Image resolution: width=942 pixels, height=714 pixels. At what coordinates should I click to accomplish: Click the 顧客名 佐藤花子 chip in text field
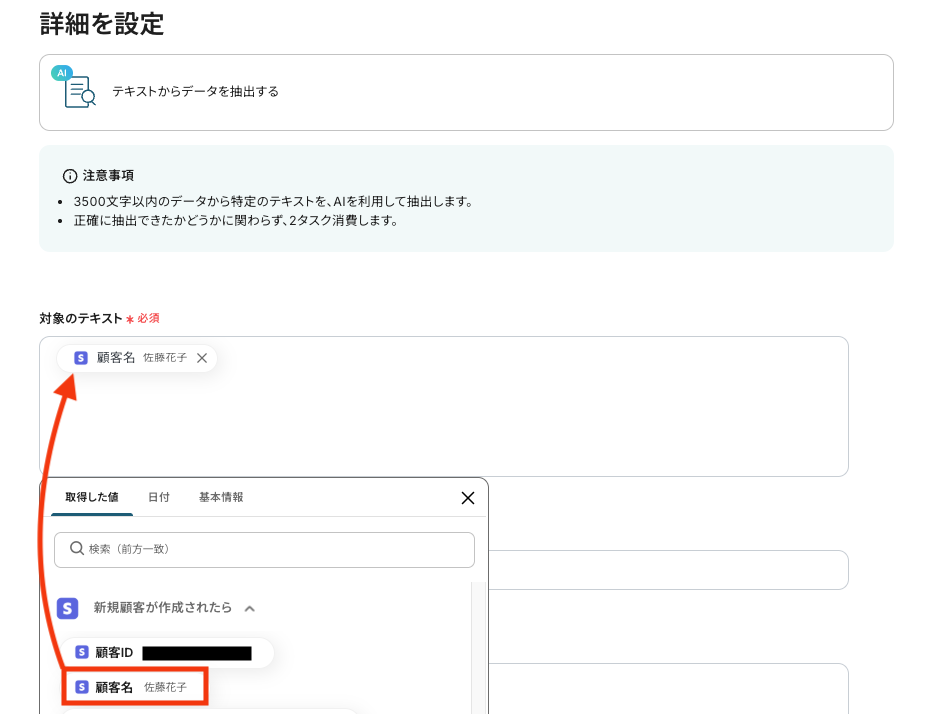click(x=137, y=358)
